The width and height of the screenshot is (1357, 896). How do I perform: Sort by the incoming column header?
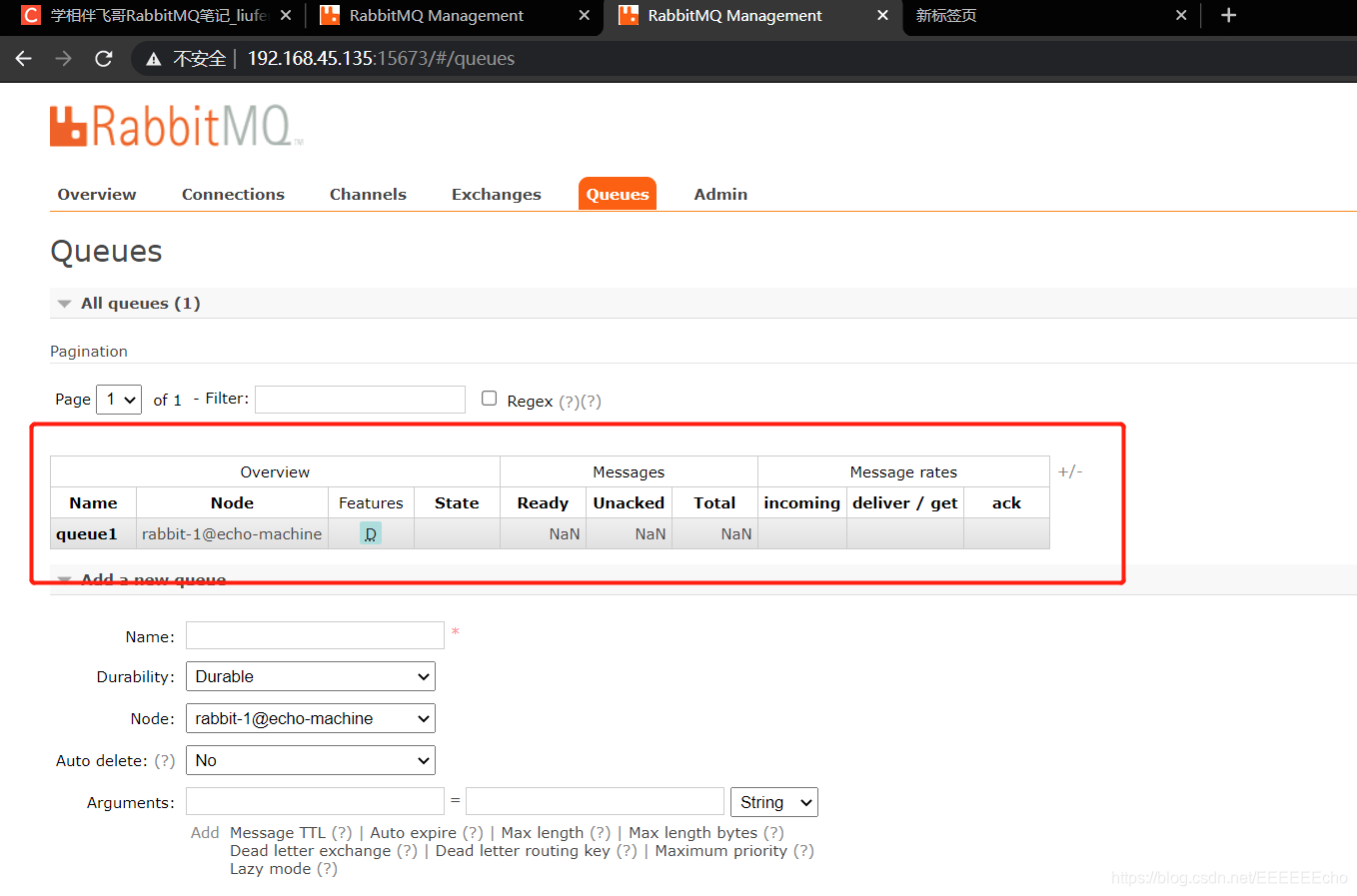tap(801, 502)
